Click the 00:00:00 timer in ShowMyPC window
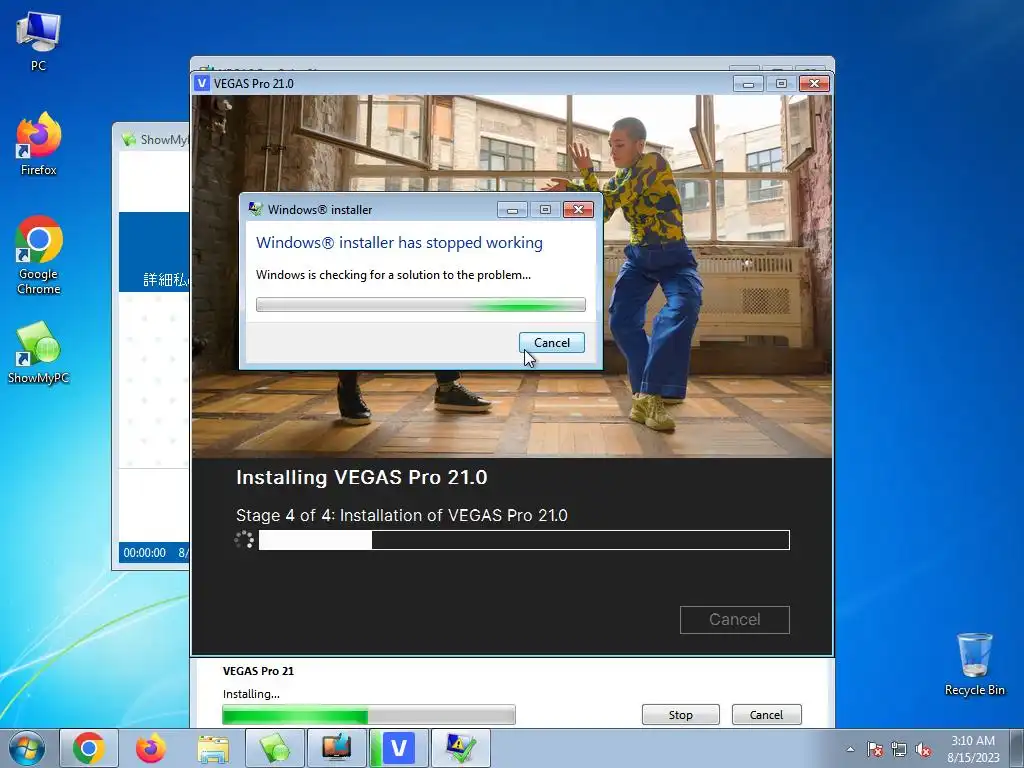Viewport: 1024px width, 768px height. click(x=144, y=552)
